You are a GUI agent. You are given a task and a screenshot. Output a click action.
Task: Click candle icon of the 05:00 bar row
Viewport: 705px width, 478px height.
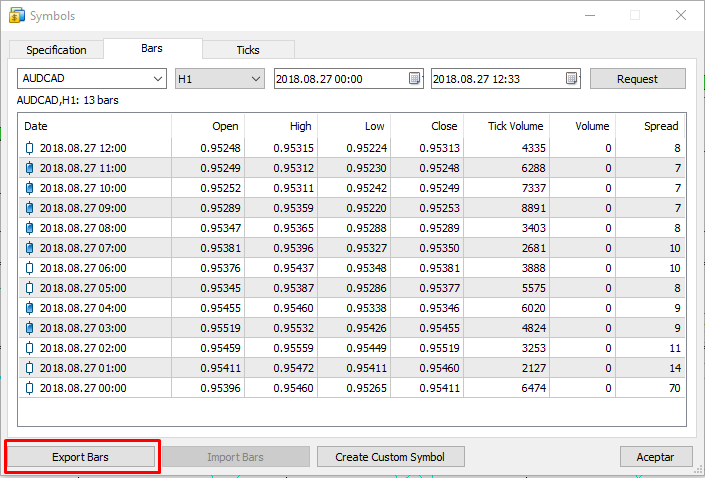click(x=29, y=288)
